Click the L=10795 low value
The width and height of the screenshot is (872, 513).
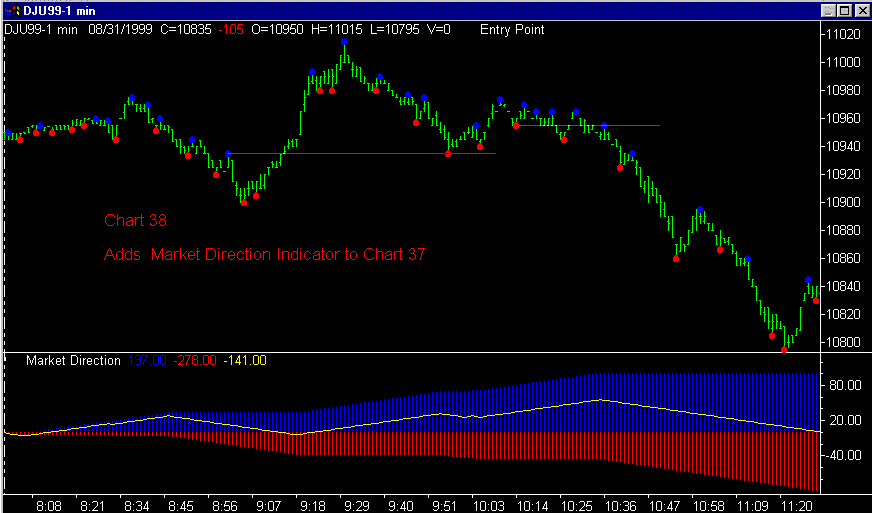coord(394,29)
